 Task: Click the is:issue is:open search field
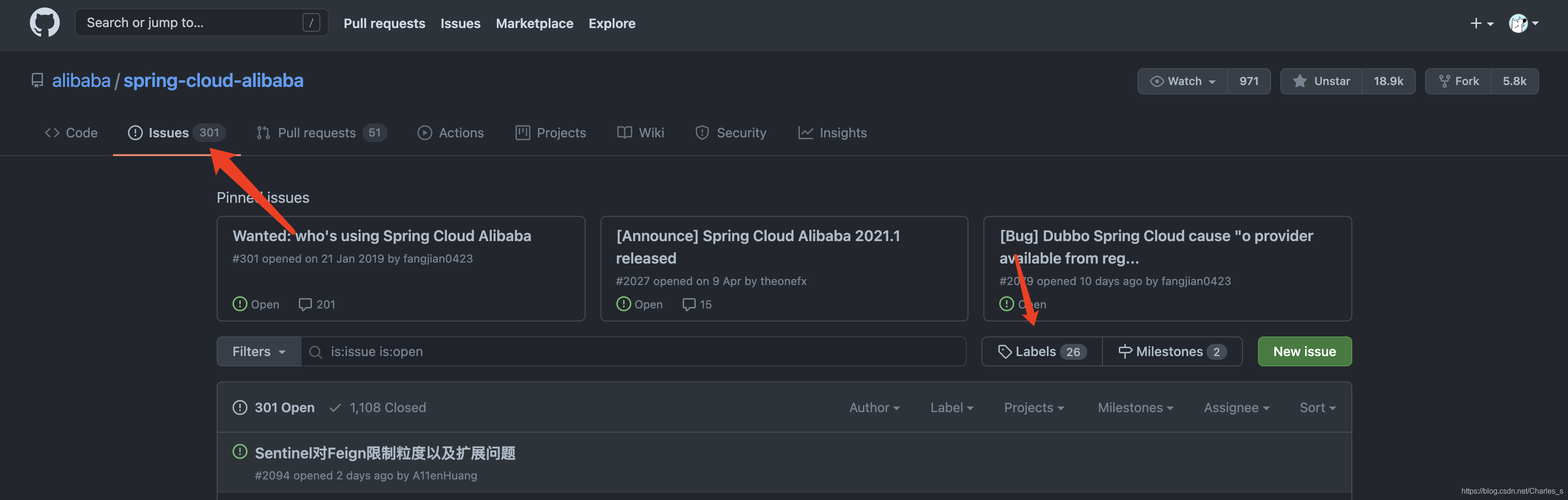[x=633, y=351]
